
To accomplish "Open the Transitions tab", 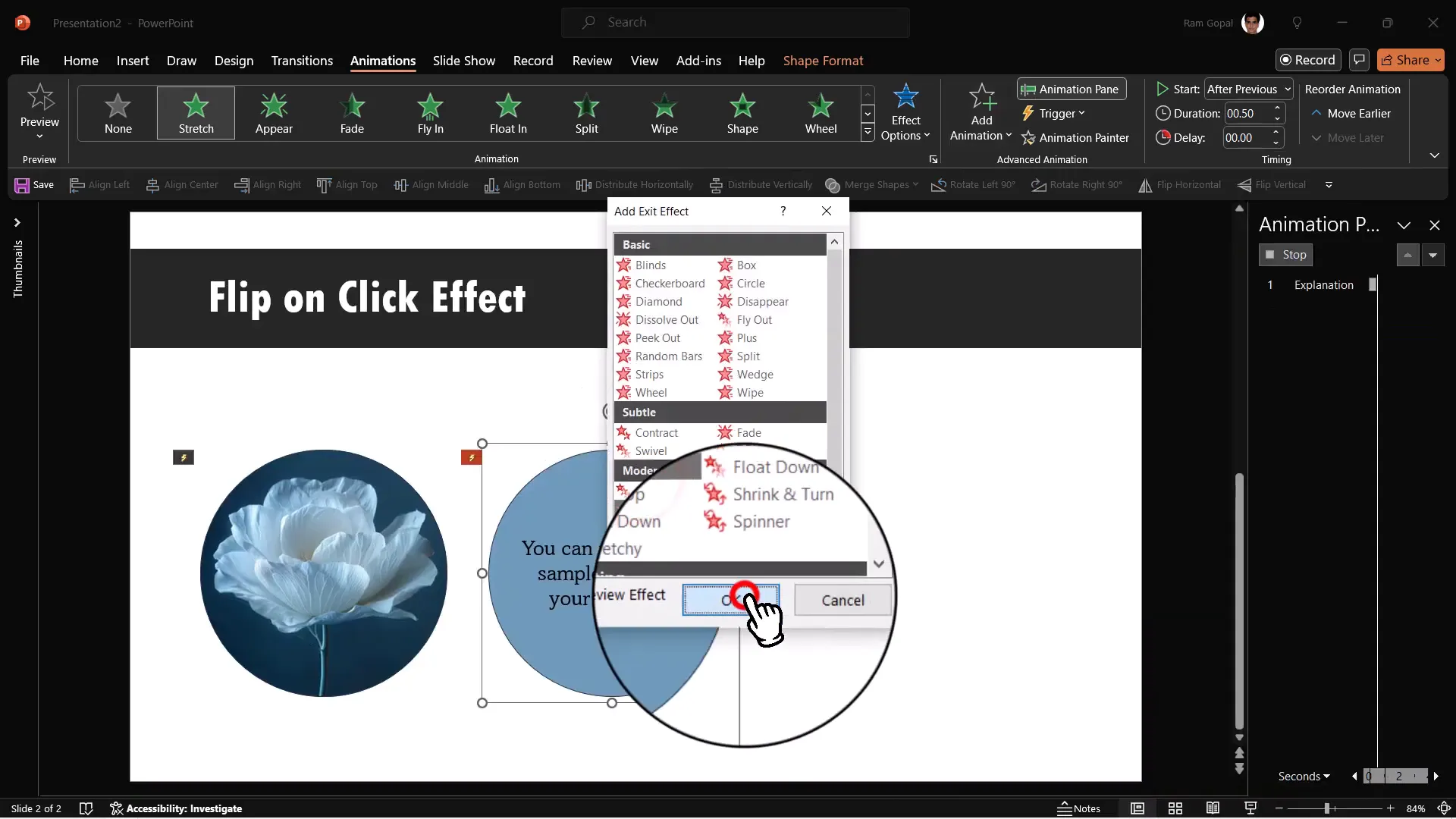I will click(302, 61).
